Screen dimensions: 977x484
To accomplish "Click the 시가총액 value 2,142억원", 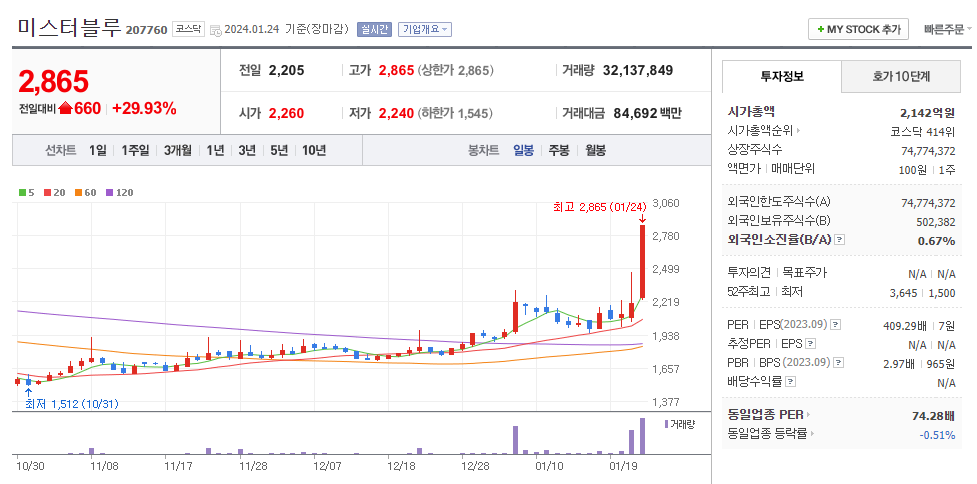I will tap(927, 113).
